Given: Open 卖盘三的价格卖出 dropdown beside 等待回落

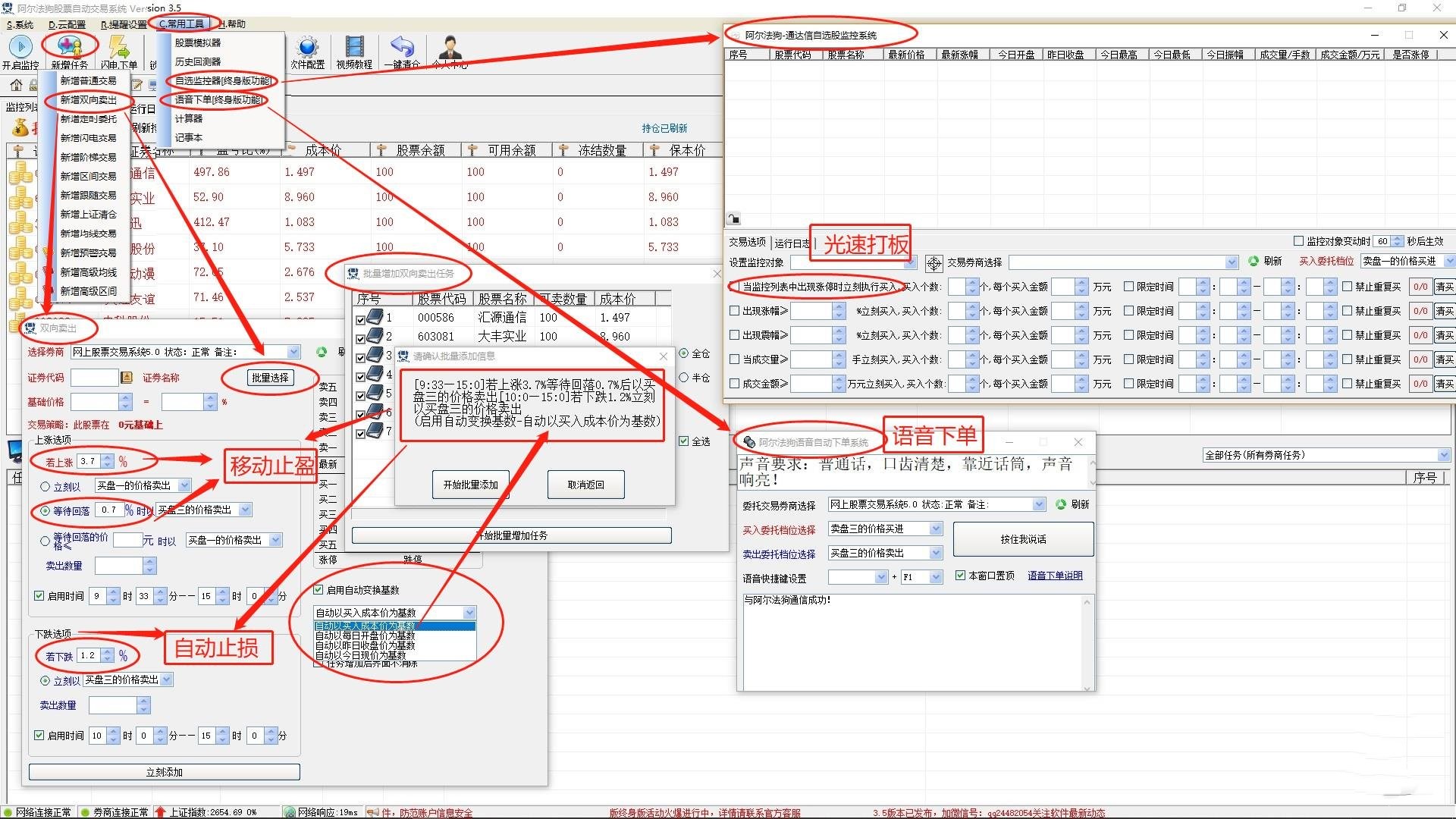Looking at the screenshot, I should tap(203, 510).
